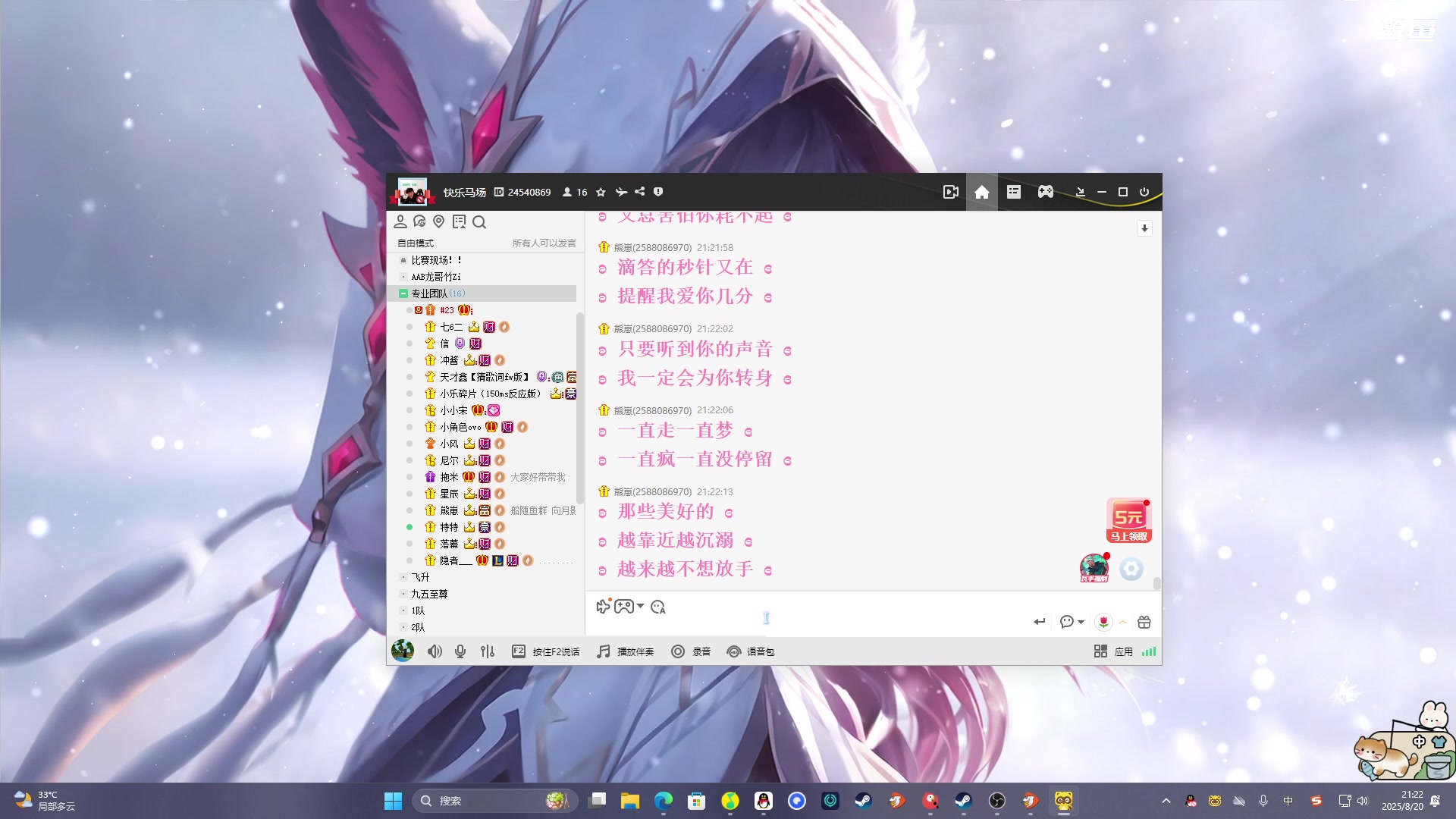Screen dimensions: 1456x819
Task: Click the report shield icon in header
Action: click(658, 192)
